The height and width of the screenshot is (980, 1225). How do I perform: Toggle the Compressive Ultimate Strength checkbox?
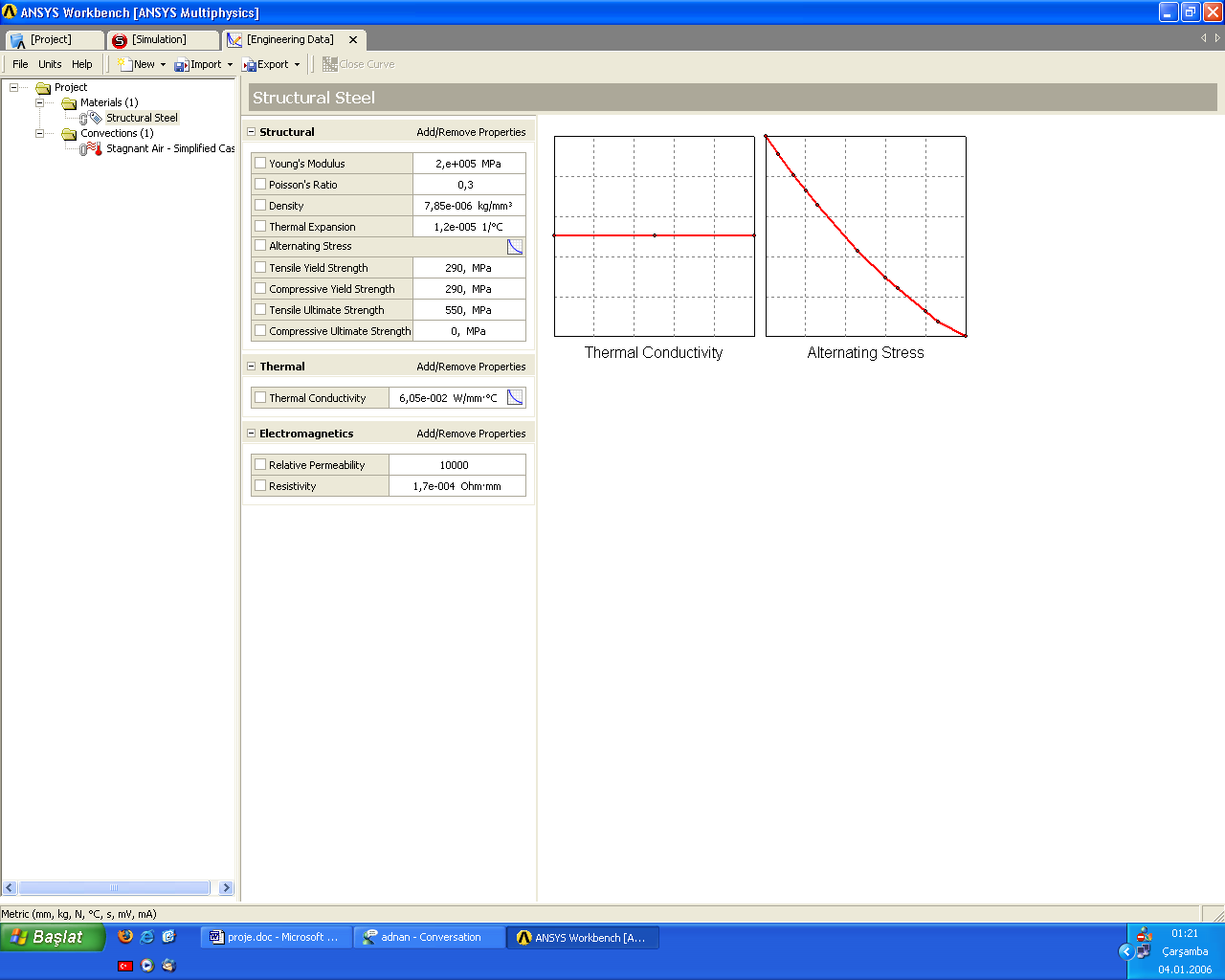coord(260,330)
